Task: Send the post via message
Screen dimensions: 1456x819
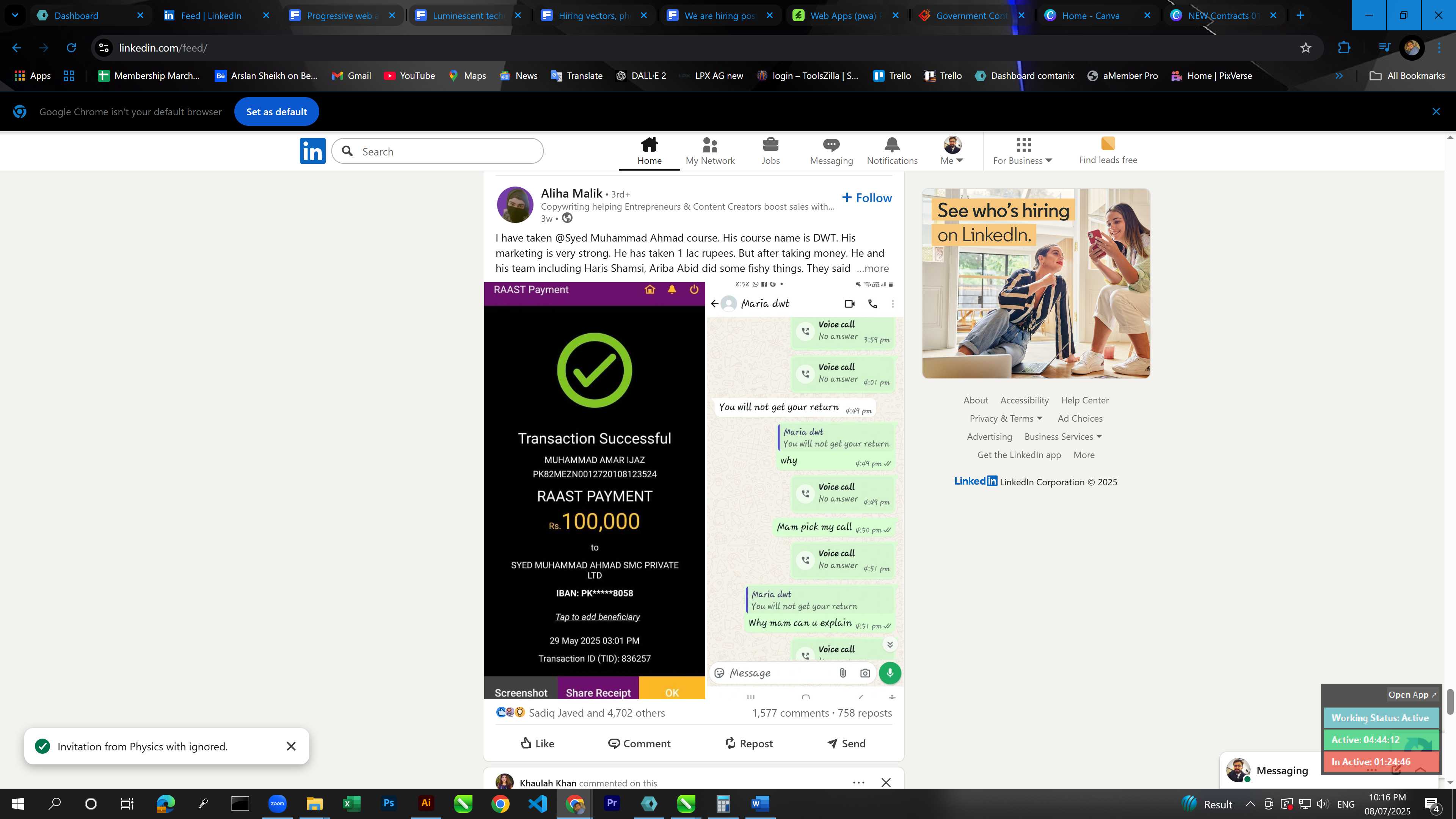Action: (x=846, y=744)
